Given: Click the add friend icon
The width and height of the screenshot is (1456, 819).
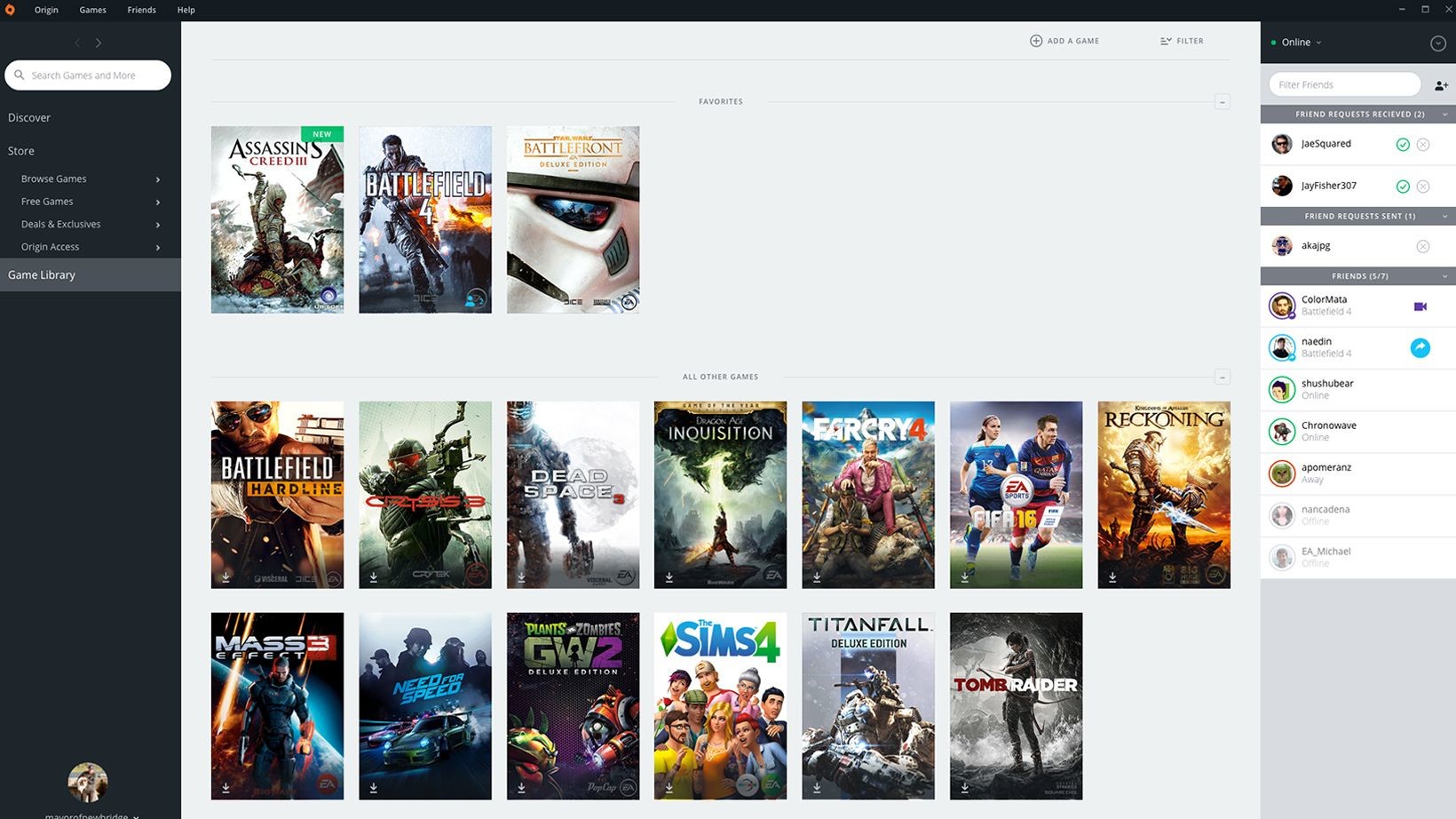Looking at the screenshot, I should coord(1441,85).
